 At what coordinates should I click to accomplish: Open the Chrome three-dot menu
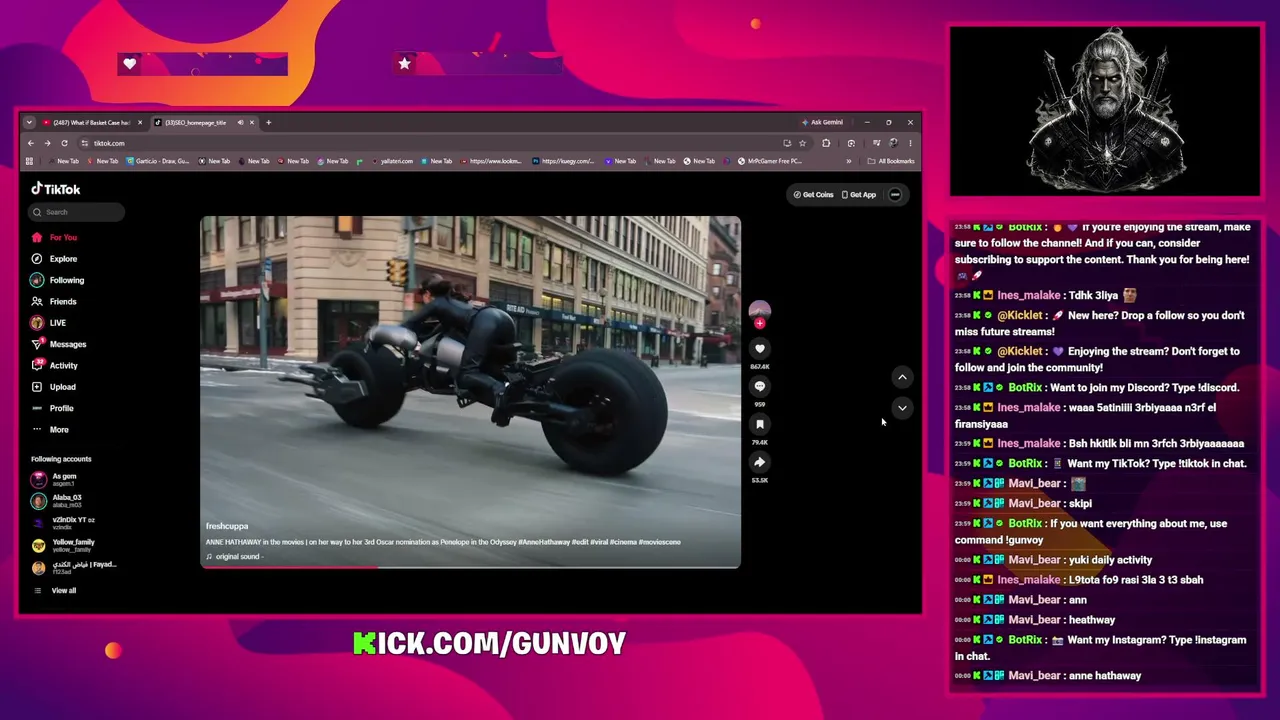[910, 144]
